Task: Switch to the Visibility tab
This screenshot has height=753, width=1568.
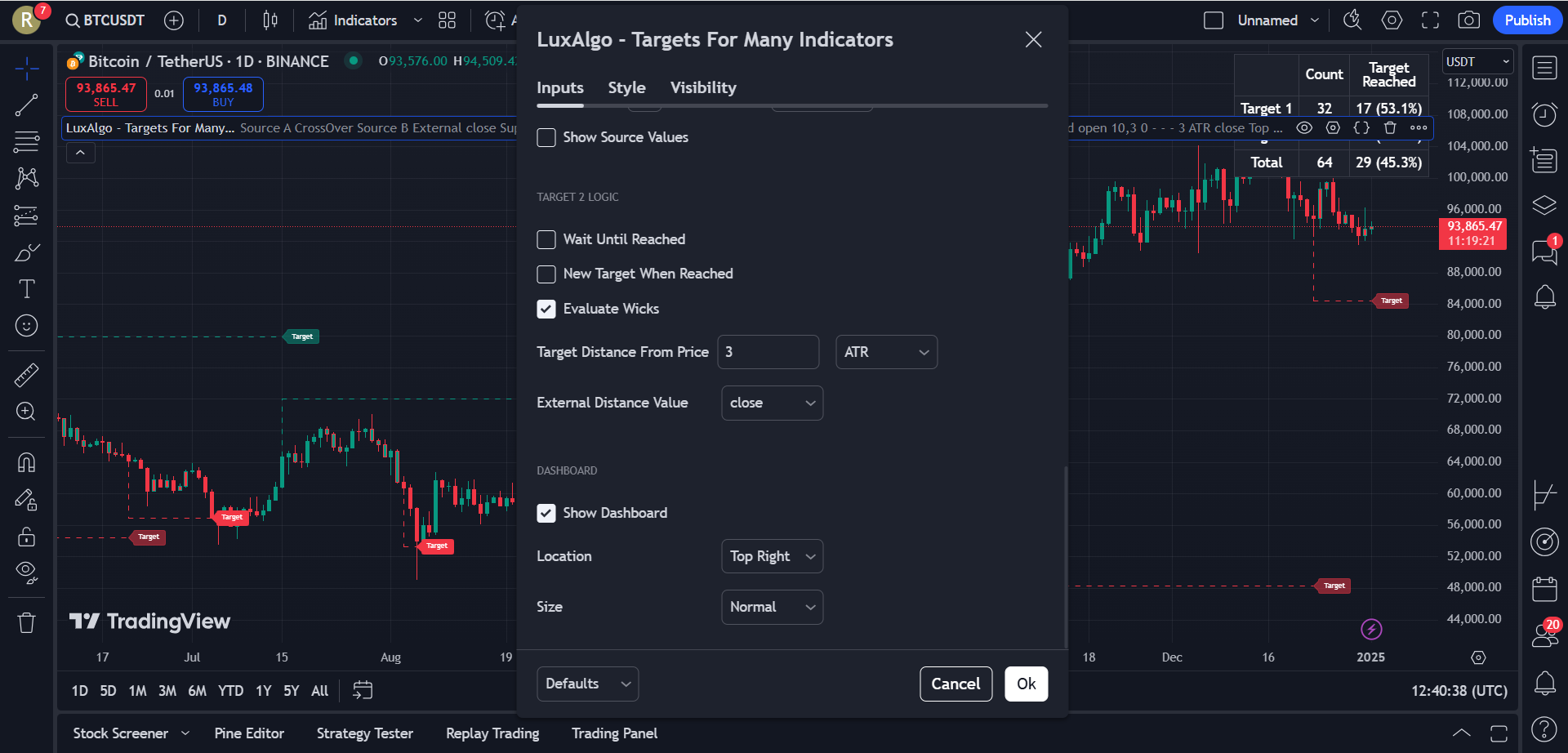Action: pos(703,87)
